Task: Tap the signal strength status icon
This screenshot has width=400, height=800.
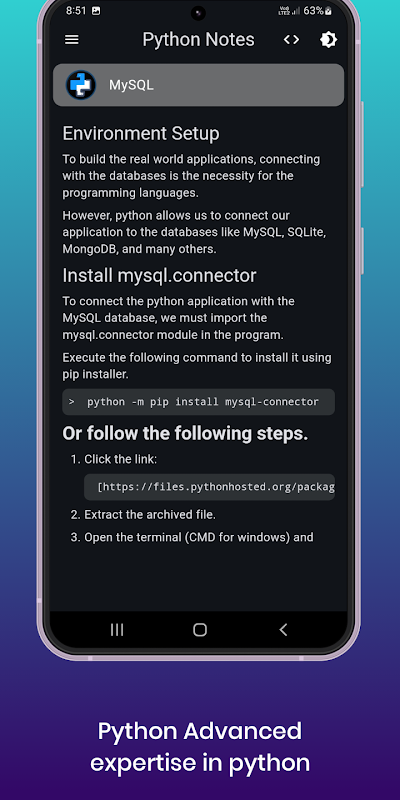Action: 295,11
